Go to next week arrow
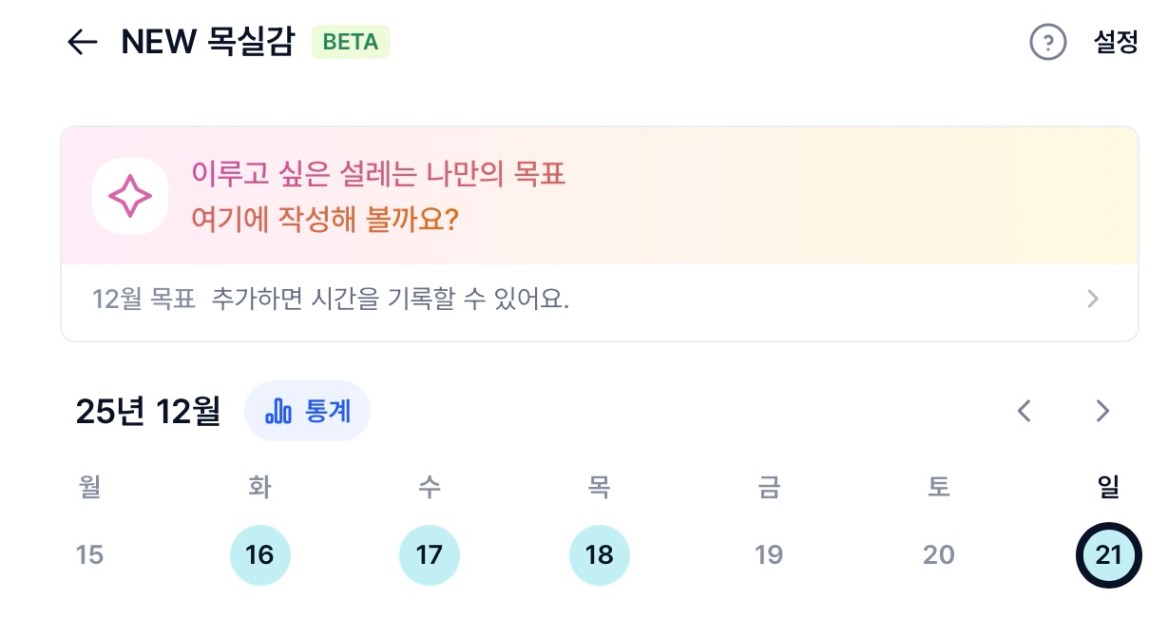This screenshot has height=639, width=1168. click(x=1102, y=411)
